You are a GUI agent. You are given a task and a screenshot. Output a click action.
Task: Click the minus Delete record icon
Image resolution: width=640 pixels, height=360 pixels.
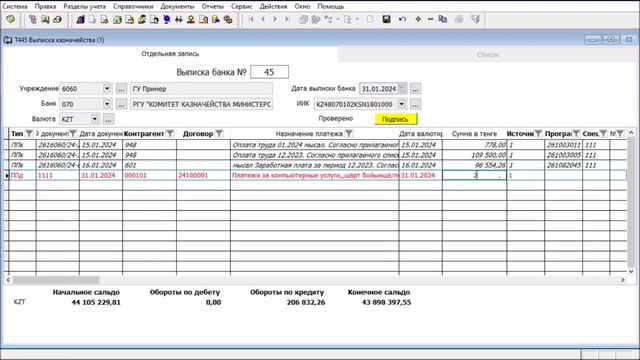click(x=430, y=19)
